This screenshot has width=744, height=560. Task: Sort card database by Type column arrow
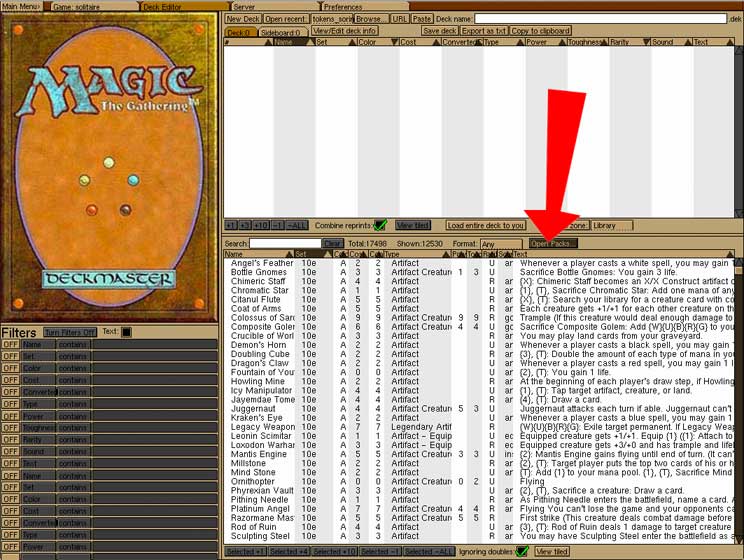[446, 254]
